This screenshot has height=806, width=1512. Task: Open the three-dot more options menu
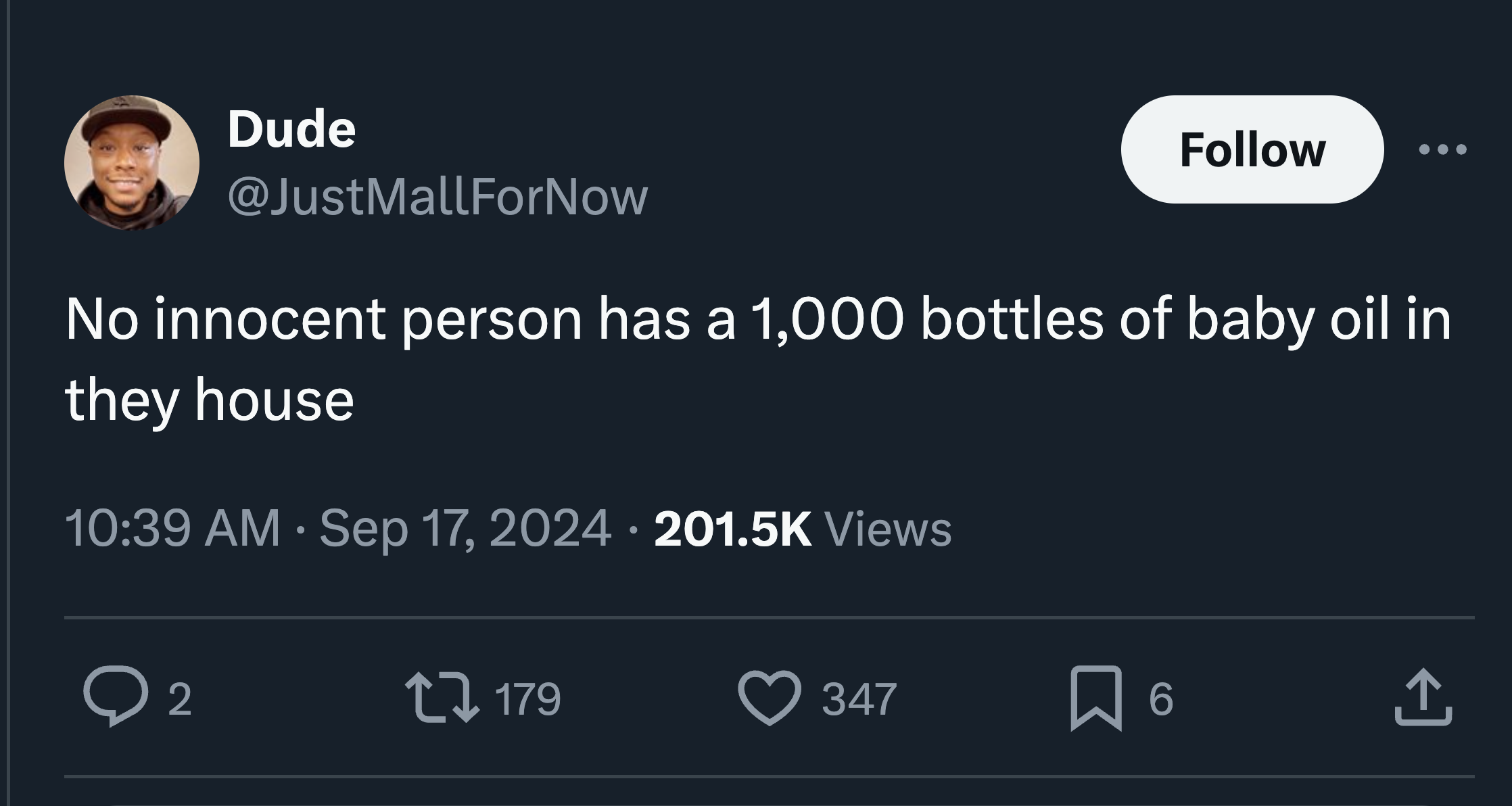(x=1443, y=149)
